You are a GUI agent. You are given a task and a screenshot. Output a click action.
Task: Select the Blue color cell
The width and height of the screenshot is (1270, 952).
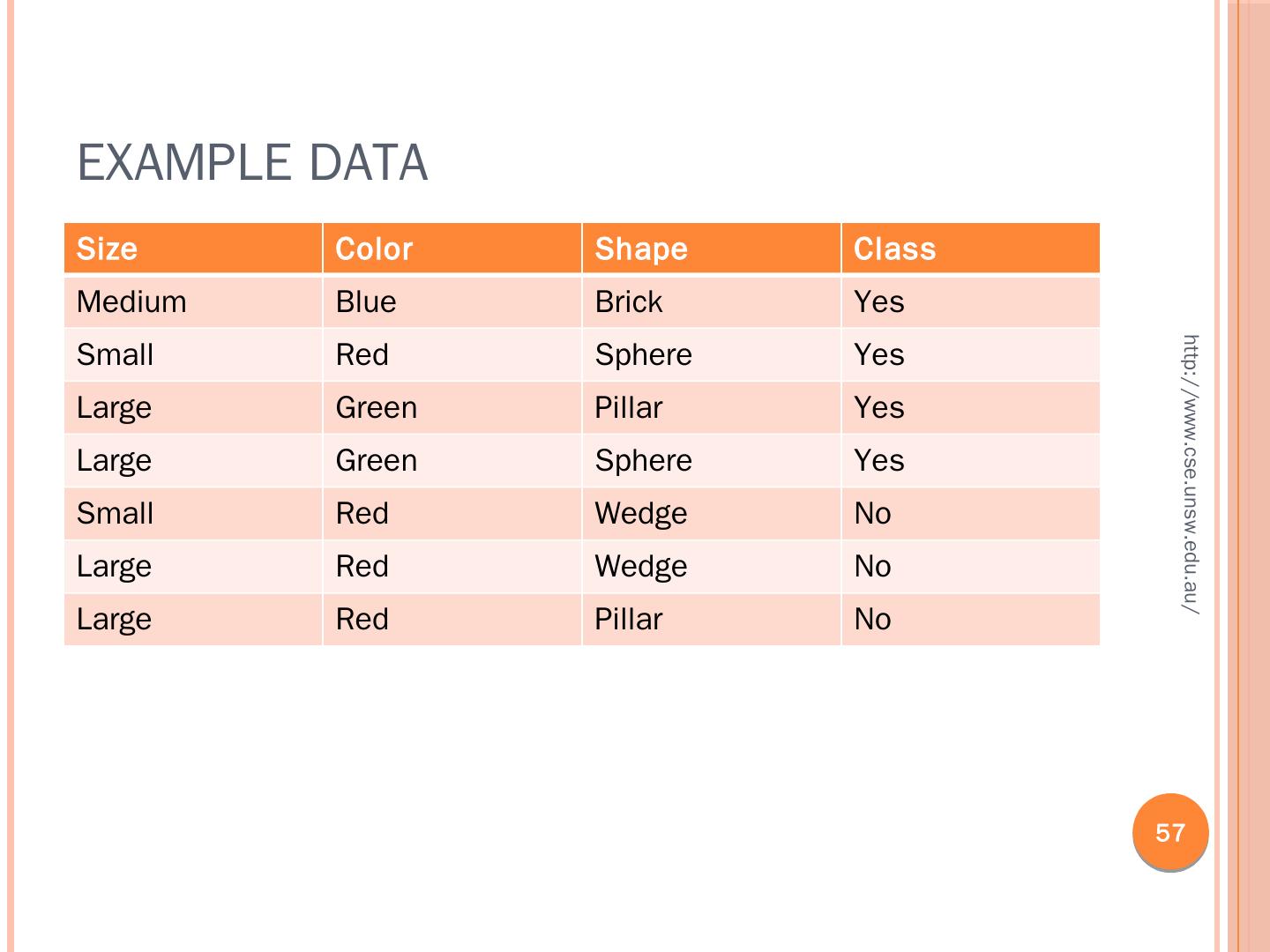366,301
